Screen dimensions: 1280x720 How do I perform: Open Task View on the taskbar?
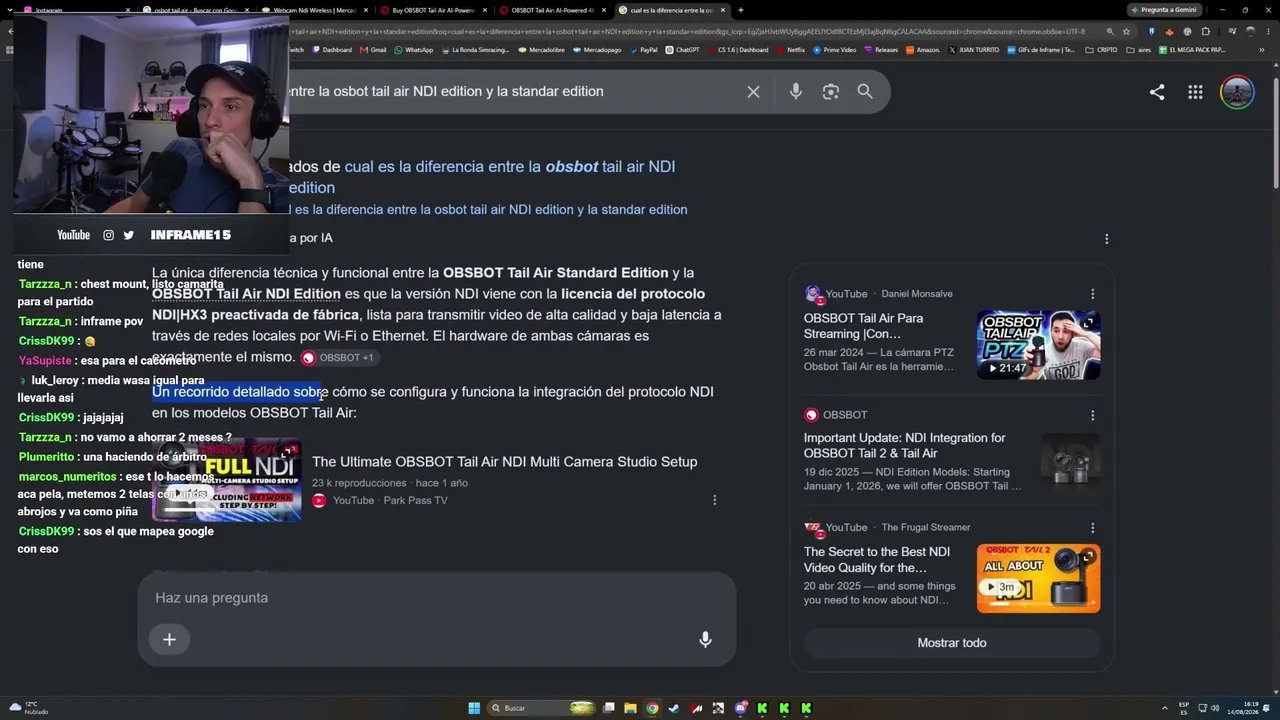click(608, 708)
